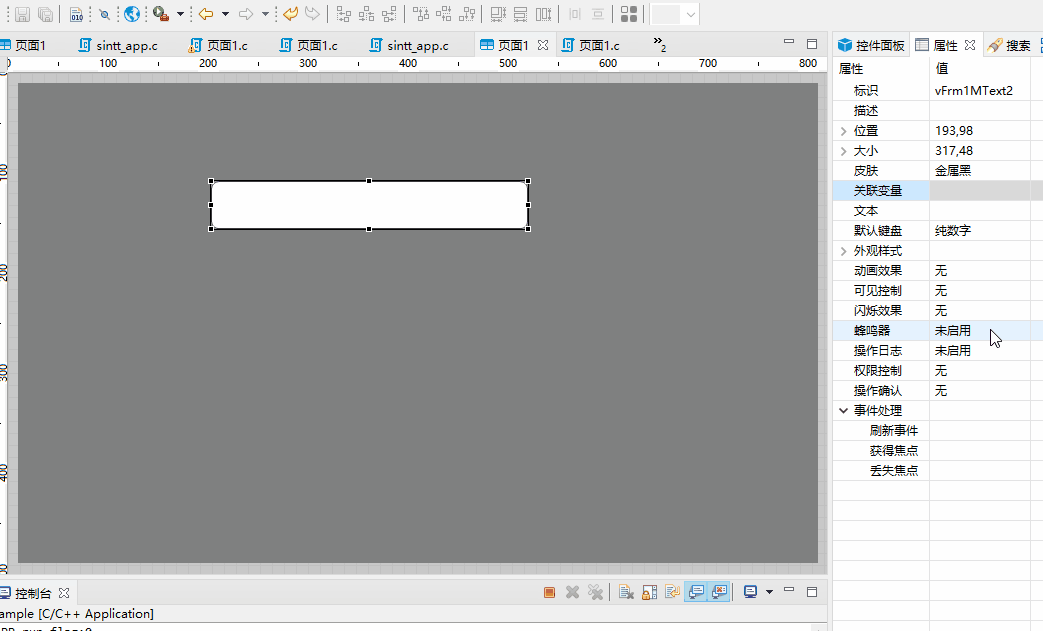Switch to the 控件面板 tab

pyautogui.click(x=871, y=45)
